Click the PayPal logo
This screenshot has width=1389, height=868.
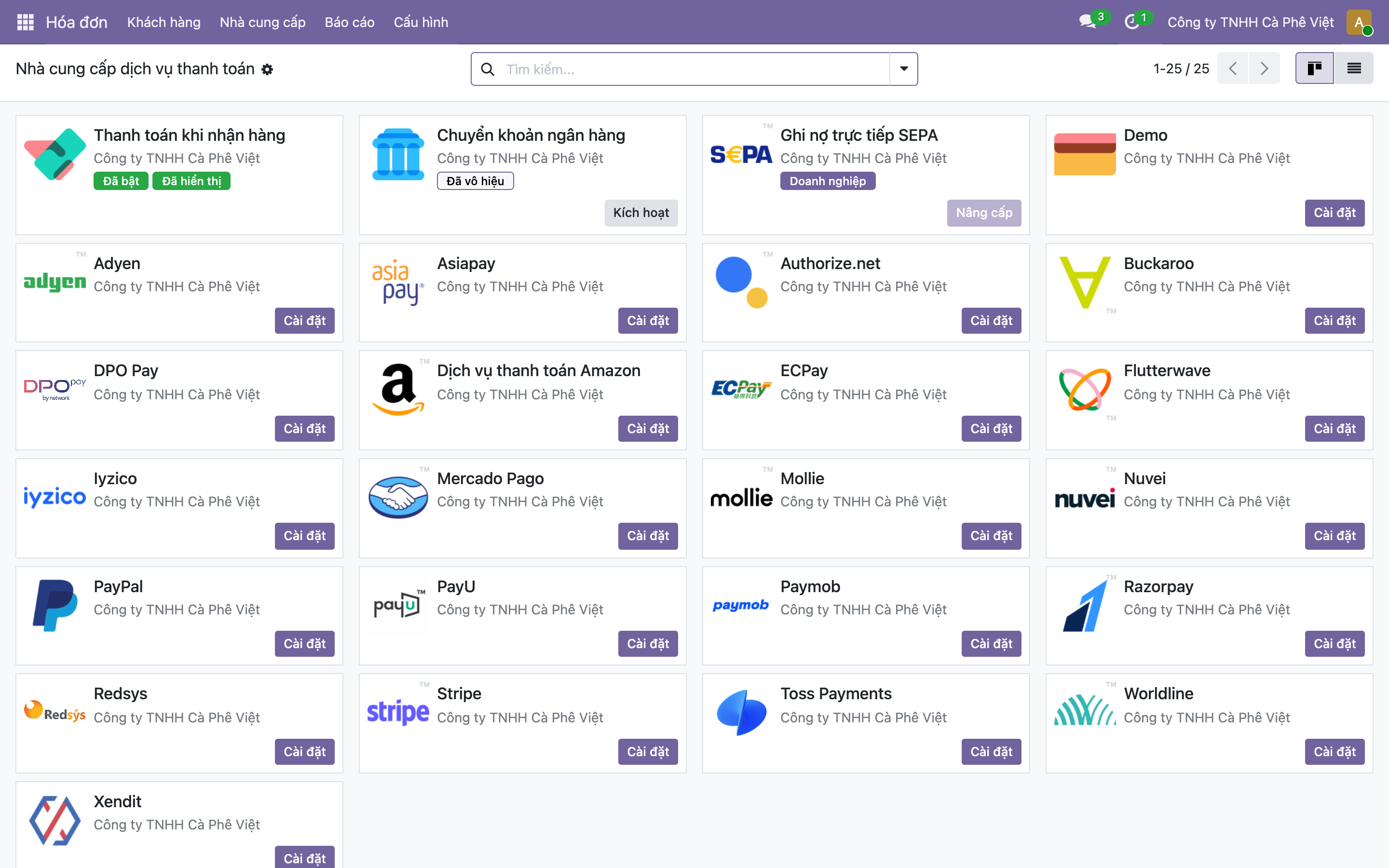(x=54, y=605)
